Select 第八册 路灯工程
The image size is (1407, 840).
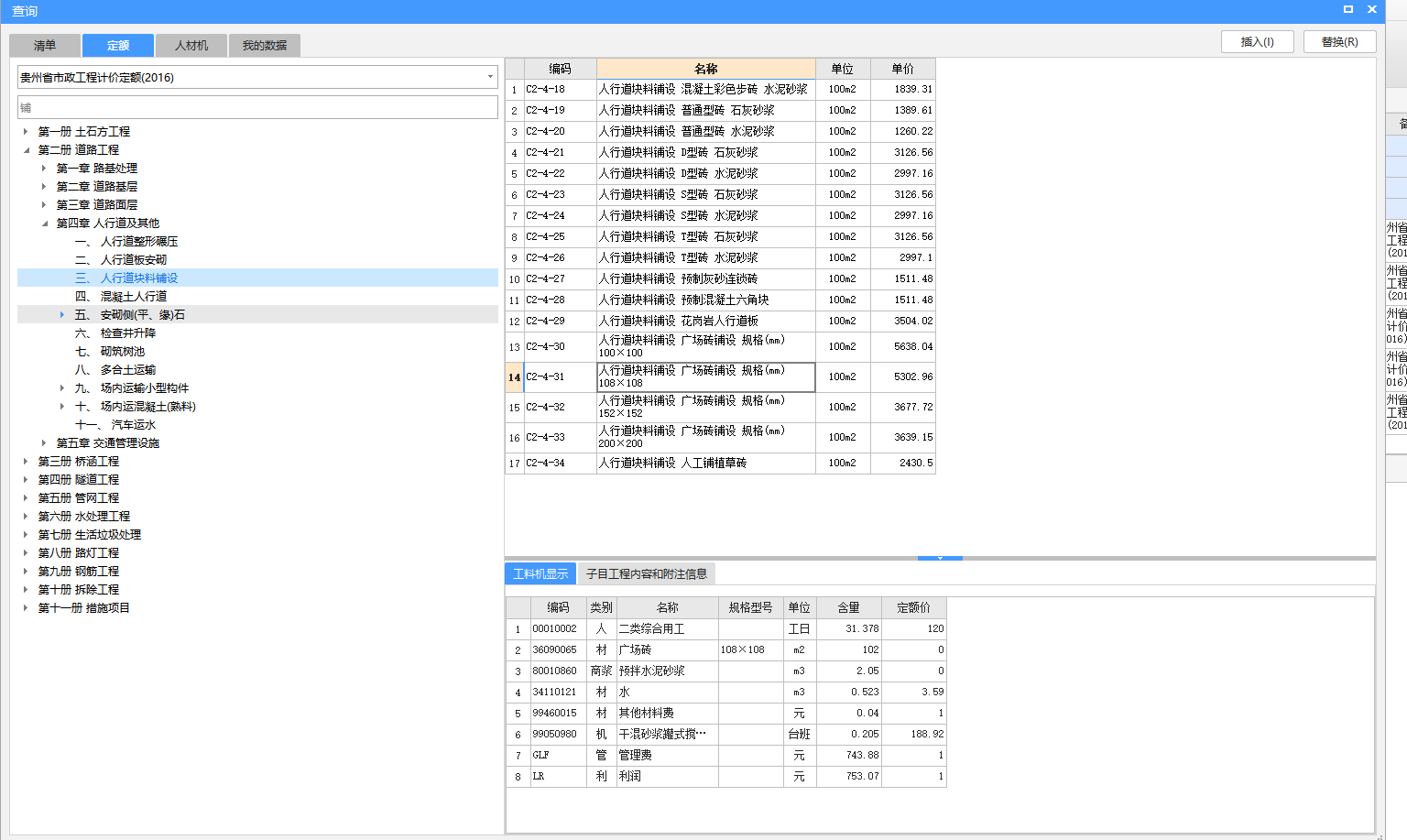click(79, 552)
